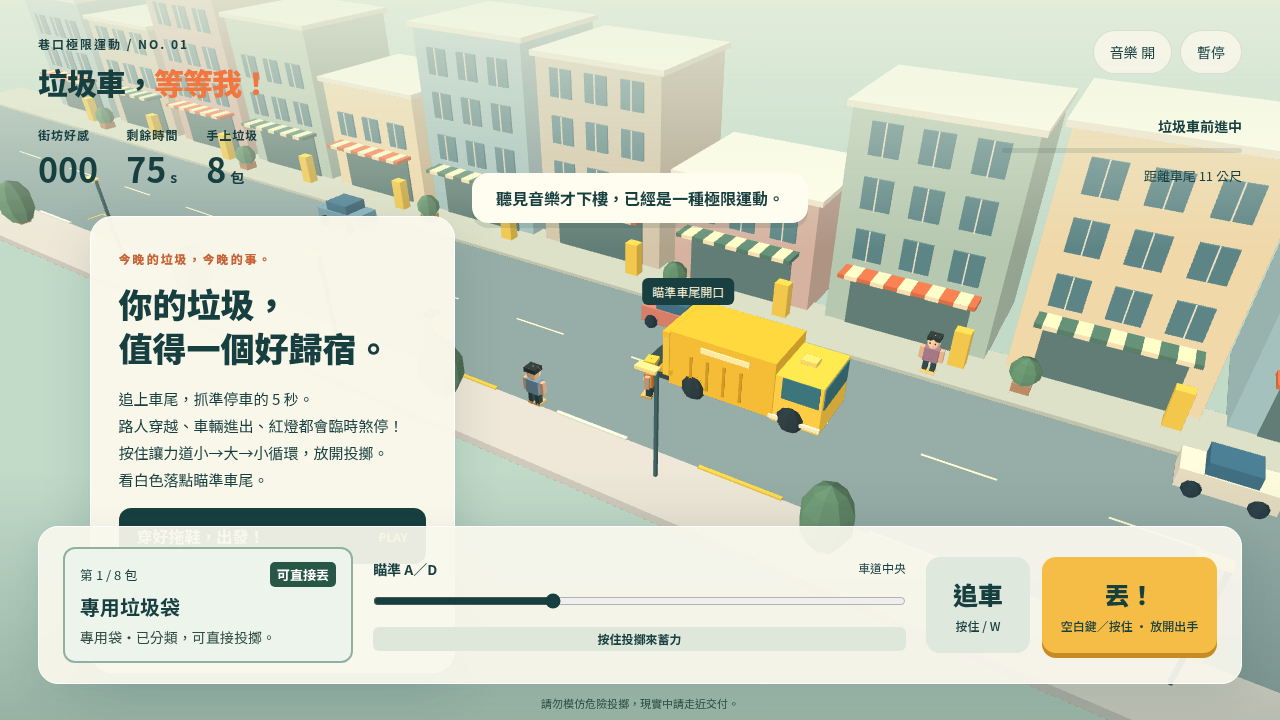Toggle the 音樂 開 music button
The image size is (1280, 720).
(1132, 52)
